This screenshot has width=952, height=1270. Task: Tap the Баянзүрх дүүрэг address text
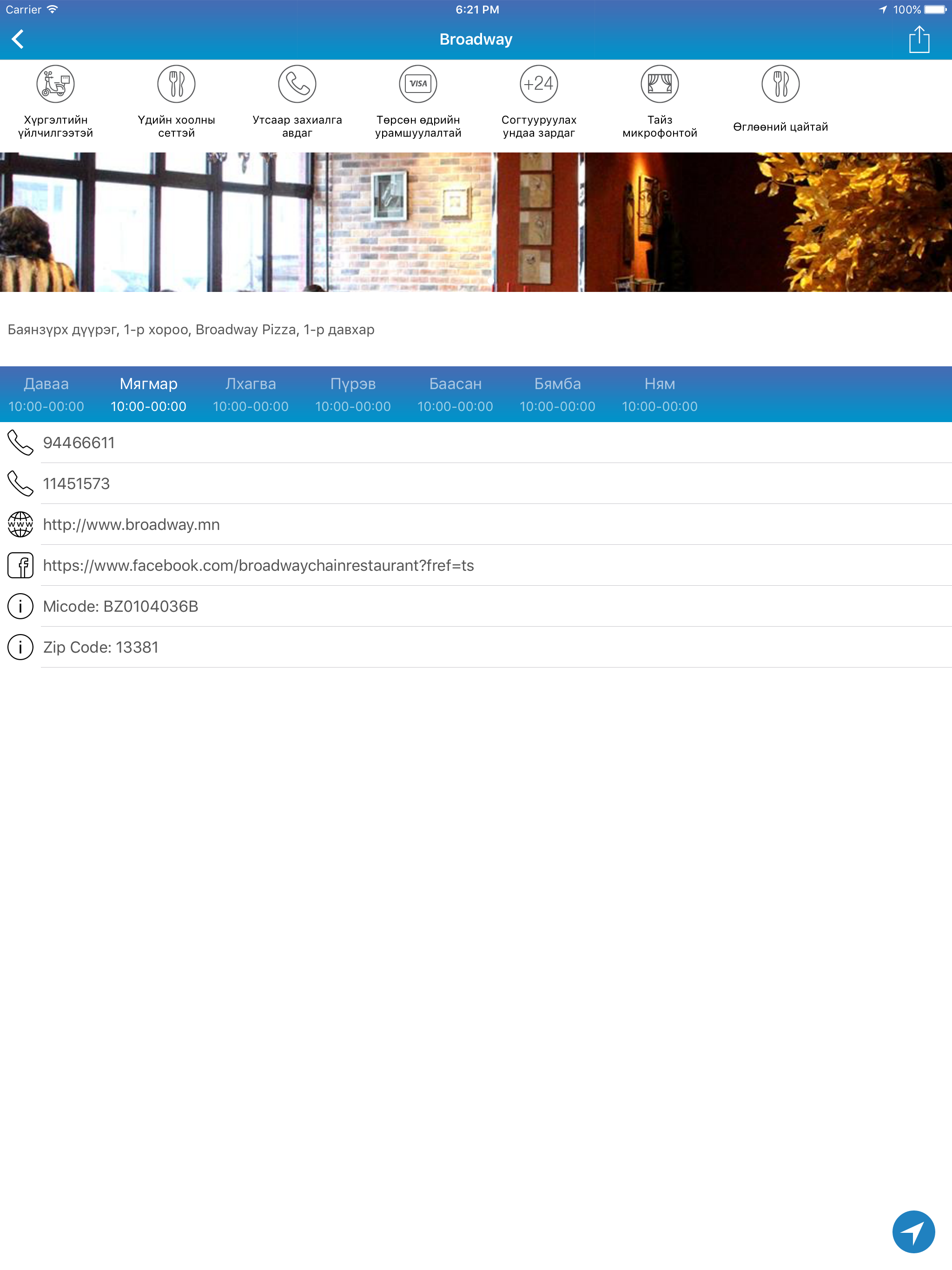tap(191, 330)
